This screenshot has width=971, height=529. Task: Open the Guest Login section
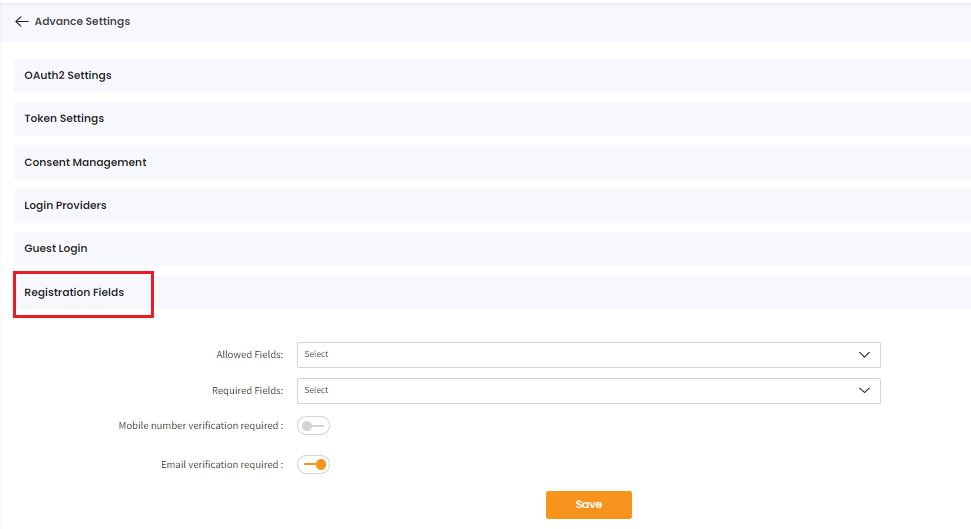56,248
